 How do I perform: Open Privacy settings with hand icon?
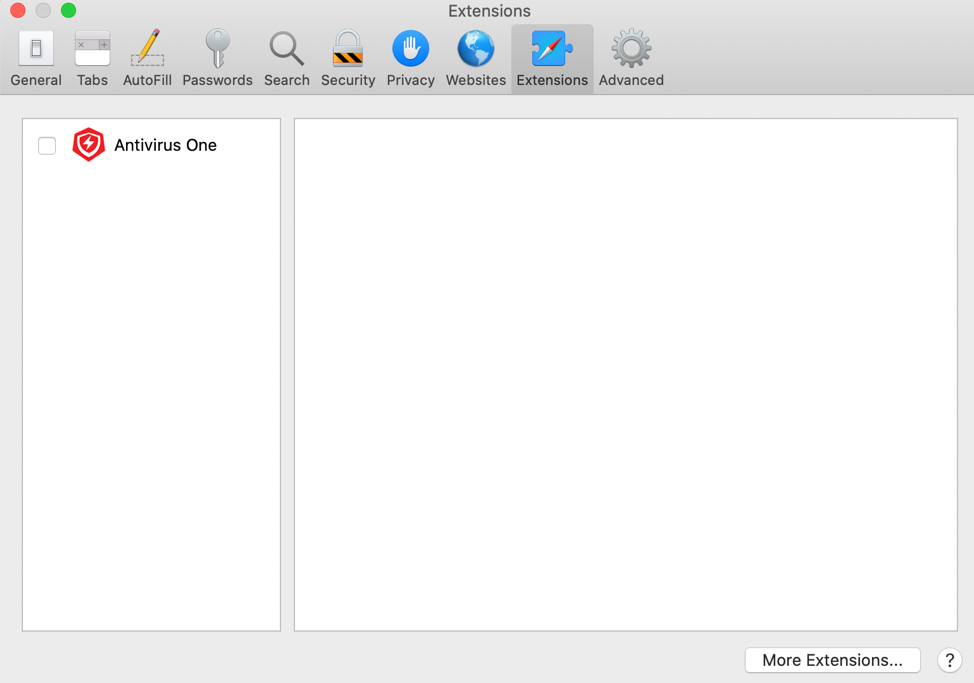click(x=410, y=59)
